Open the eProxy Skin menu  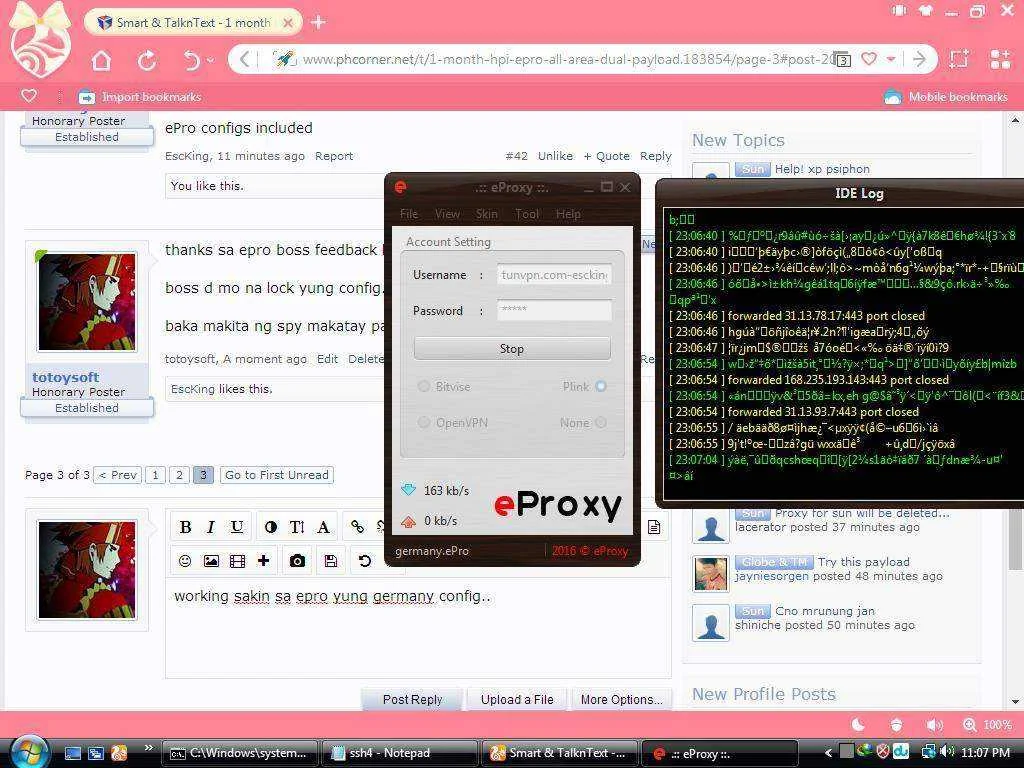pyautogui.click(x=487, y=214)
